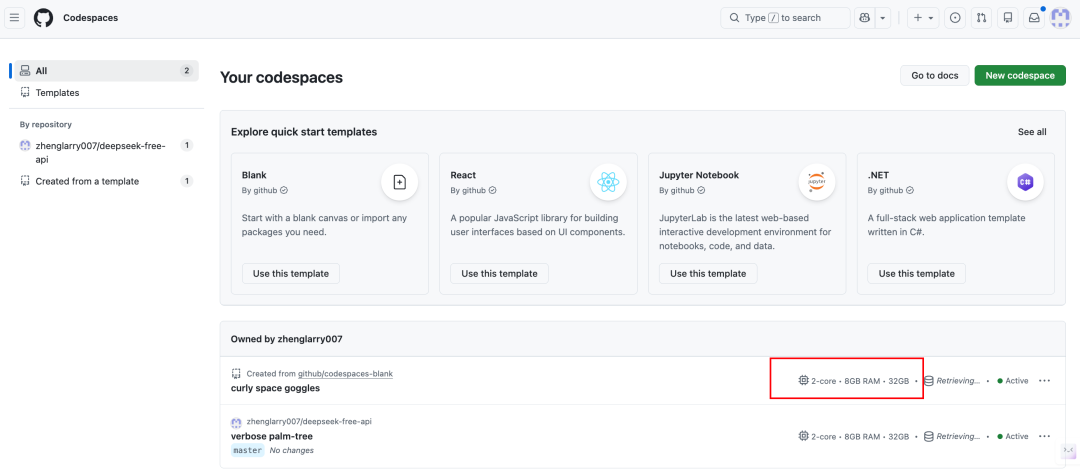Viewport: 1080px width, 472px height.
Task: Click the Go to docs button
Action: click(935, 75)
